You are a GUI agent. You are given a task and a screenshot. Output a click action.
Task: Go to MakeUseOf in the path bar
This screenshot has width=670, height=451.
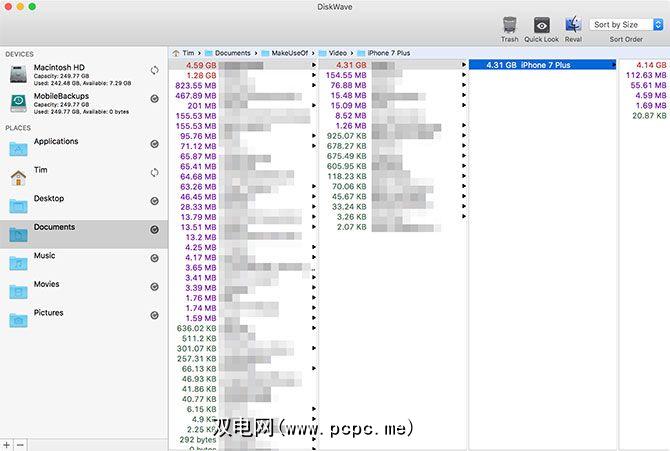coord(285,53)
